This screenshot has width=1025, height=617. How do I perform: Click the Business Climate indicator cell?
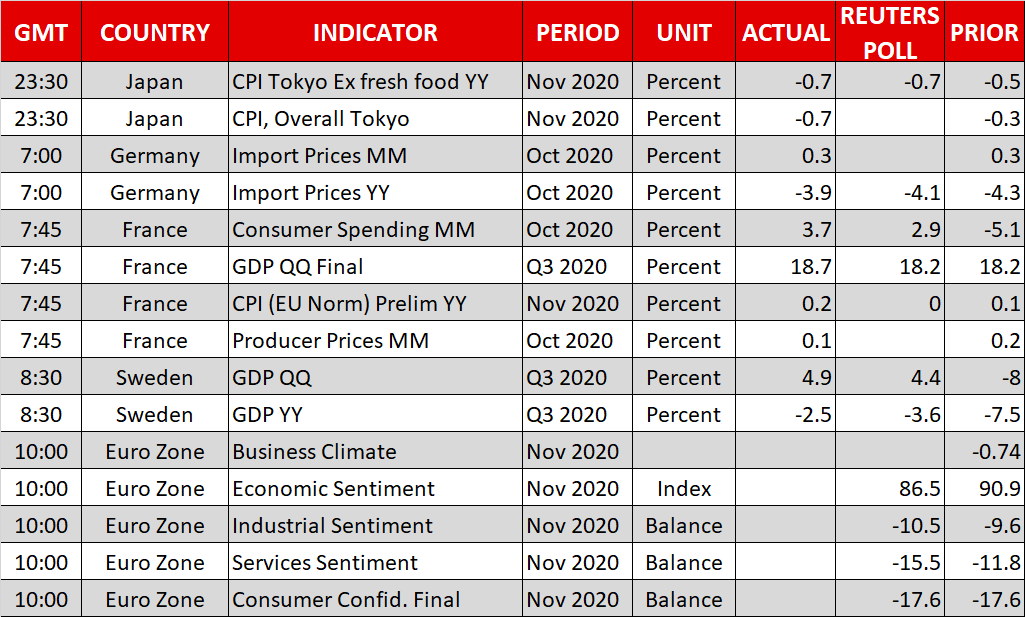pos(314,452)
